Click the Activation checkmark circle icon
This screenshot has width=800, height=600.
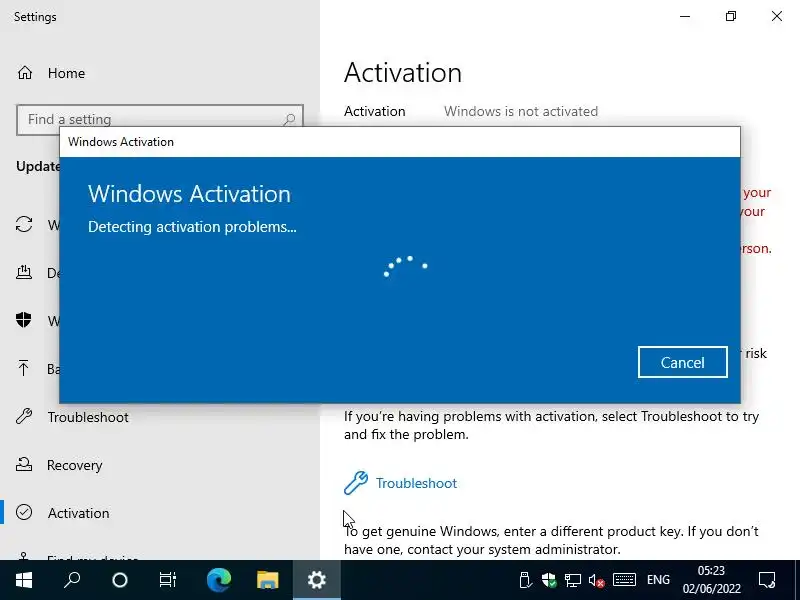pyautogui.click(x=24, y=512)
